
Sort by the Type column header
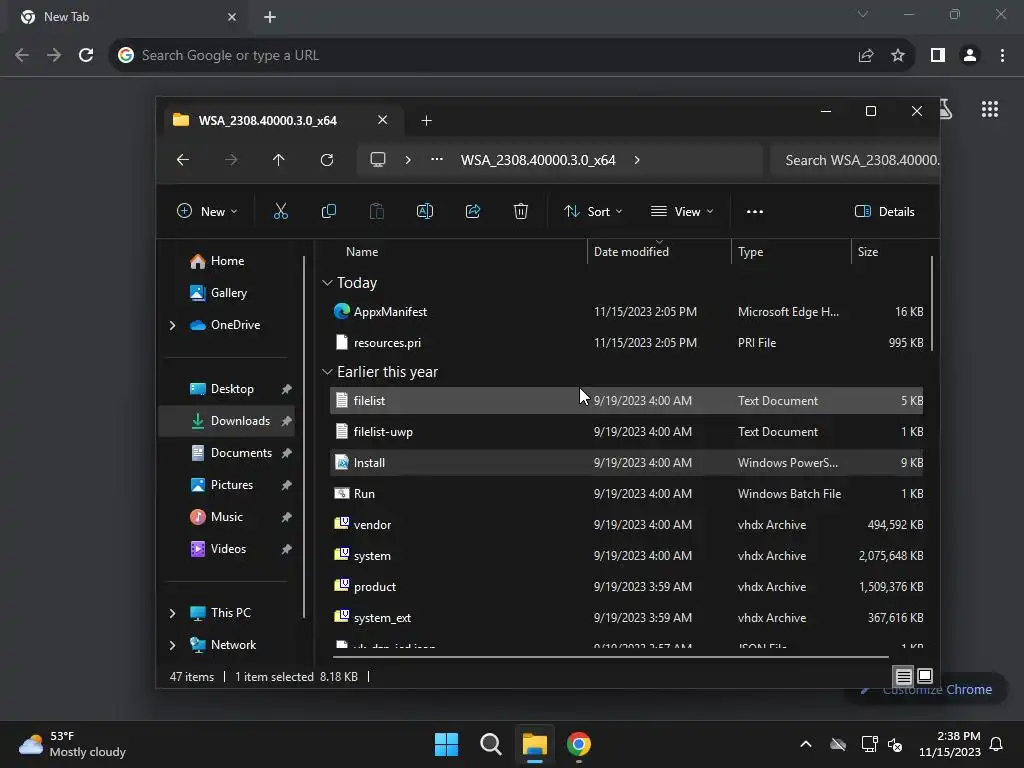[x=791, y=252]
